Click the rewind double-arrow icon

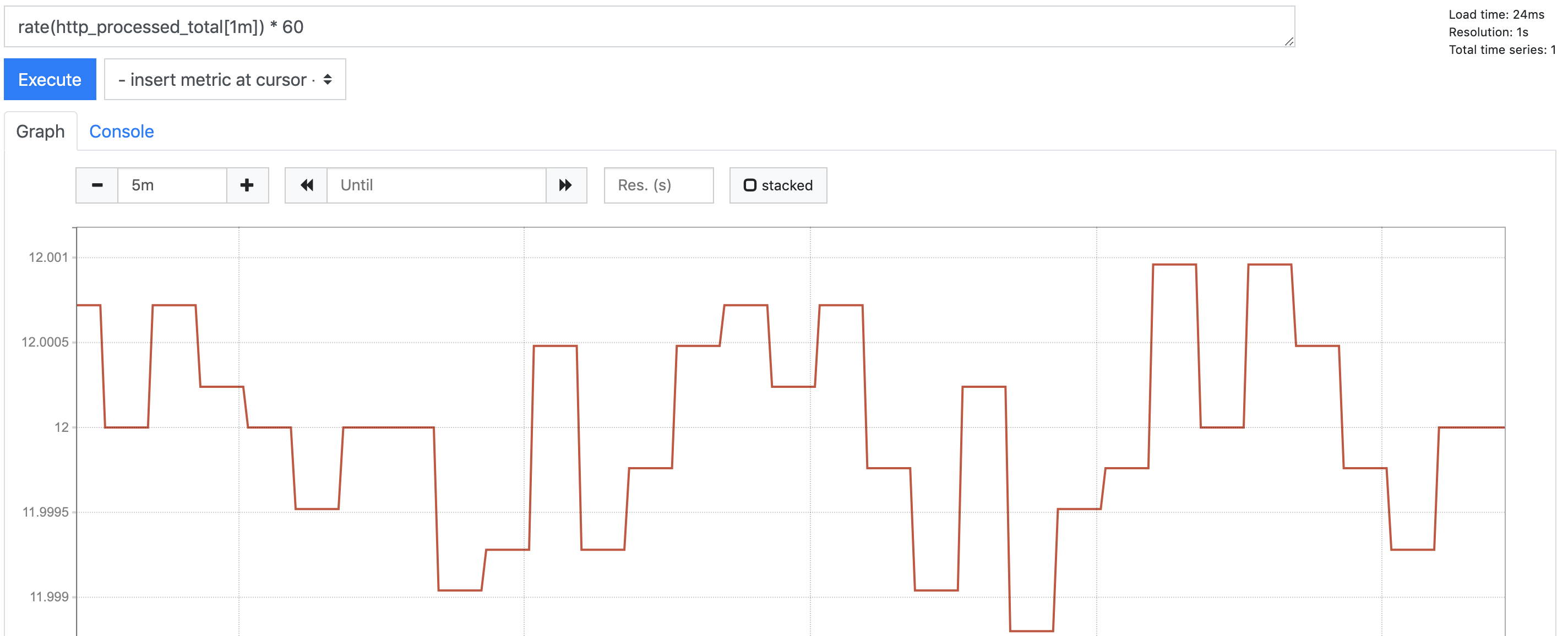tap(306, 185)
